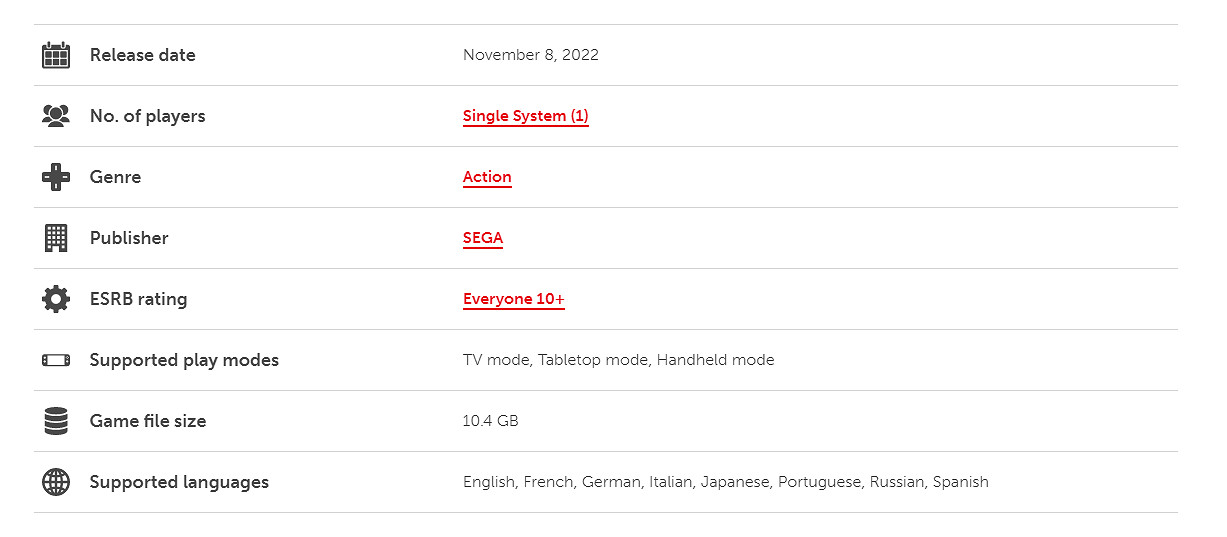Follow the Action genre link
Screen dimensions: 1227x537
point(487,177)
